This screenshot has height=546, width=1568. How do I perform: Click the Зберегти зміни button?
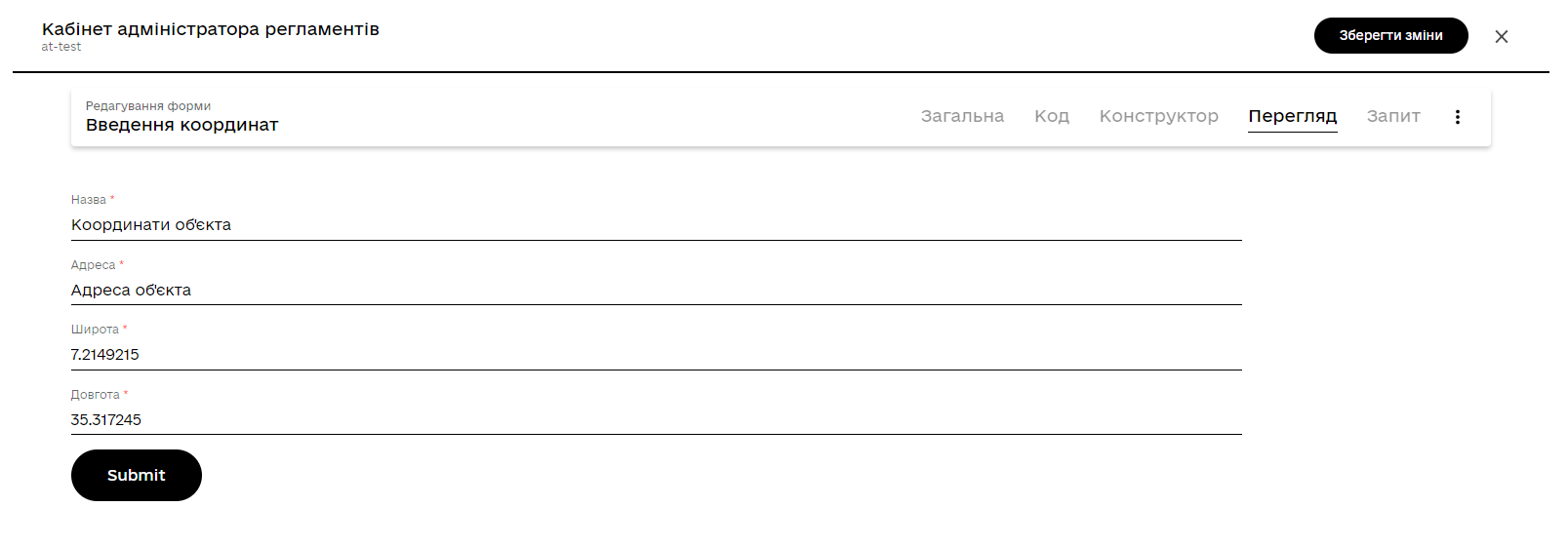coord(1390,36)
